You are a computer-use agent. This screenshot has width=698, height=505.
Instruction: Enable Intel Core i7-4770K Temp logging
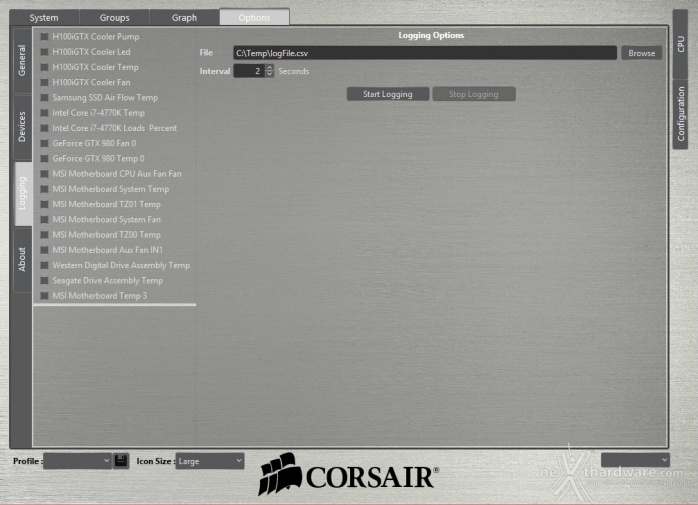coord(44,113)
